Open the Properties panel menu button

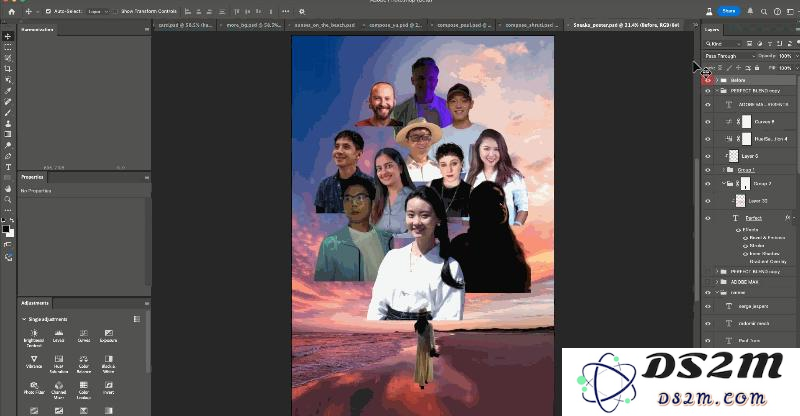146,178
